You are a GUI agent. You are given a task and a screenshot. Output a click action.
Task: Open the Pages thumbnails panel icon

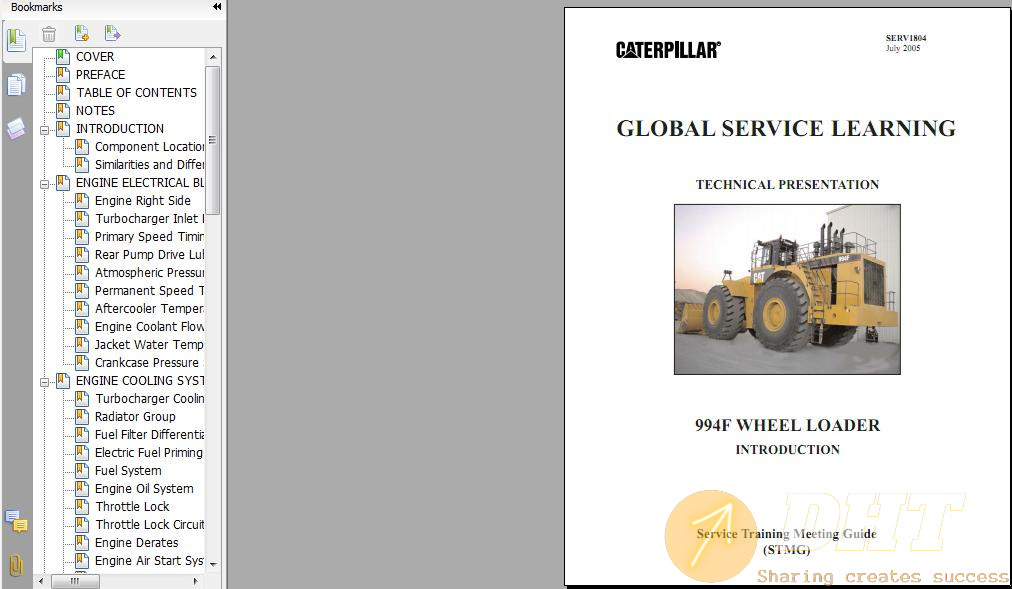pyautogui.click(x=16, y=85)
